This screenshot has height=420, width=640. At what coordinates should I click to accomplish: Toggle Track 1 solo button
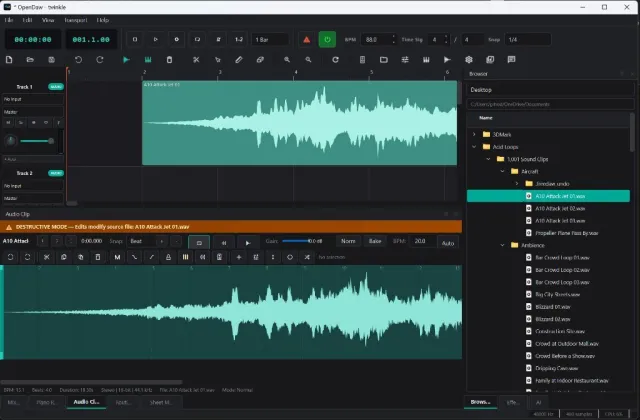click(21, 122)
